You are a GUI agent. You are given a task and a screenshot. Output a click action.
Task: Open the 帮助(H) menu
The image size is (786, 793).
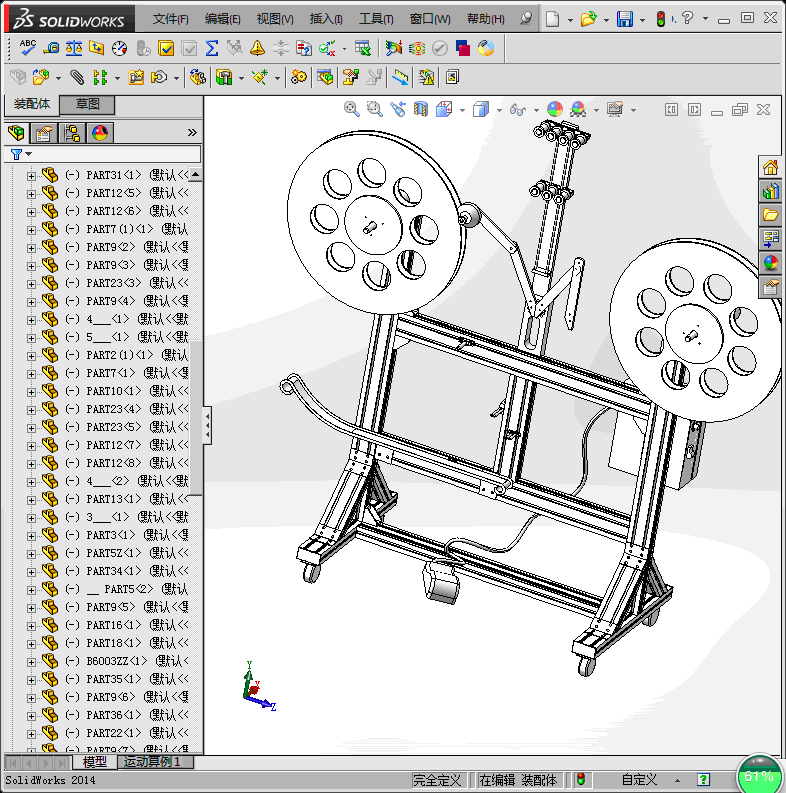(486, 19)
